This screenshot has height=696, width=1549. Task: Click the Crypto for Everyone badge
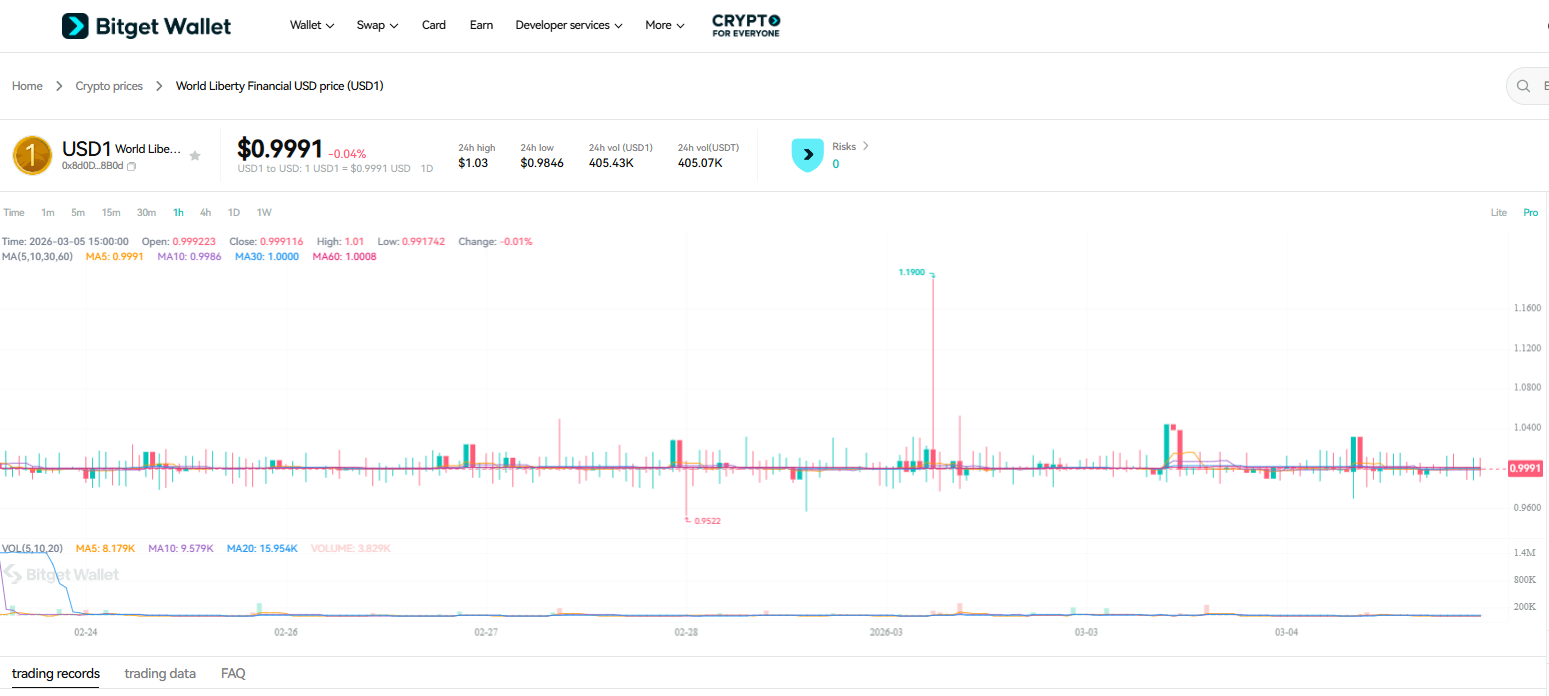point(746,24)
